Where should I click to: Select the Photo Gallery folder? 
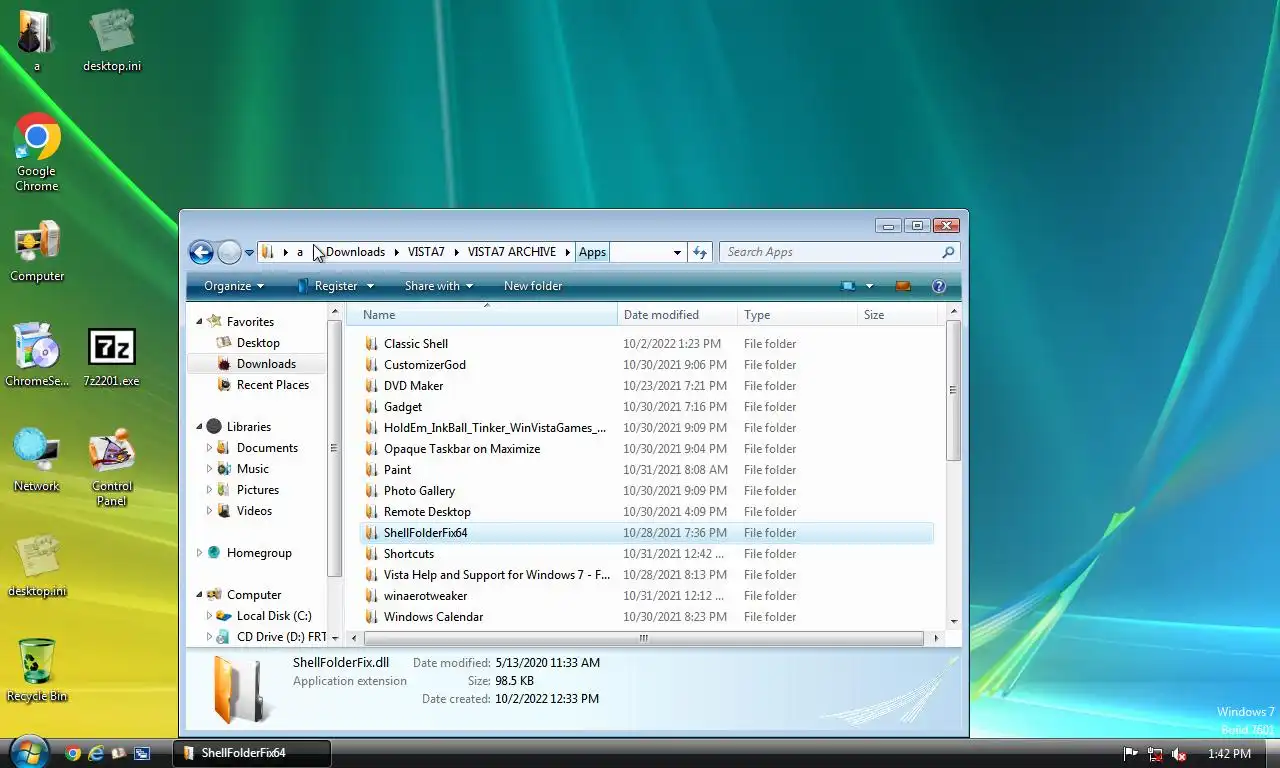pos(419,491)
